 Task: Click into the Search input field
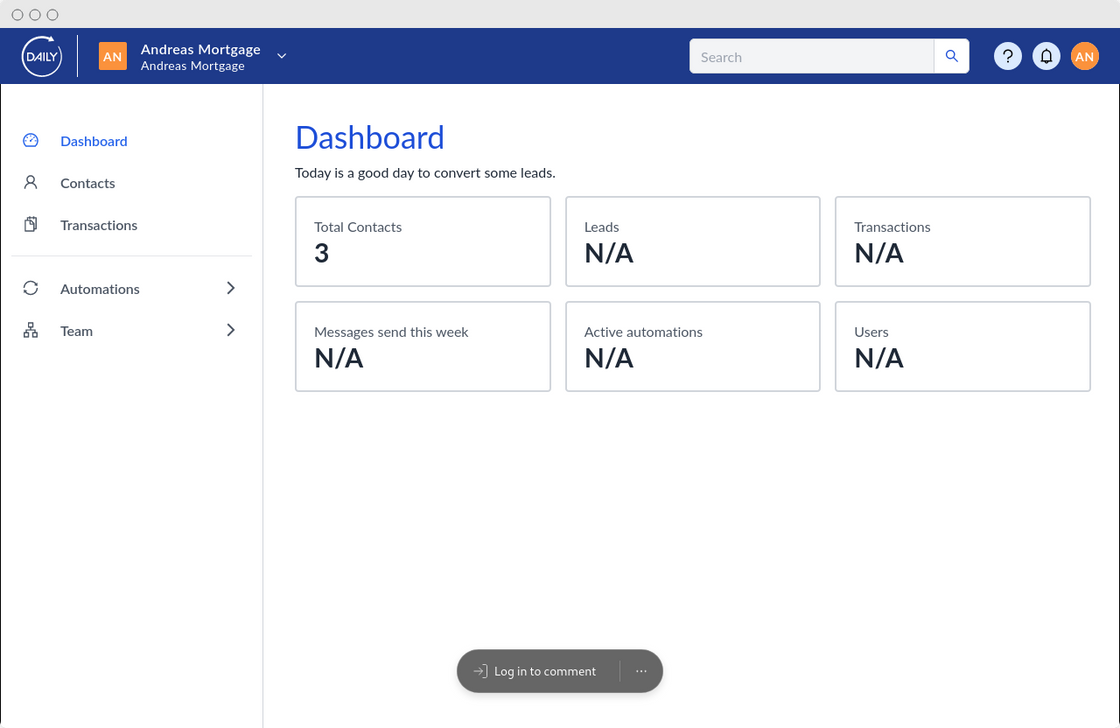coord(811,57)
